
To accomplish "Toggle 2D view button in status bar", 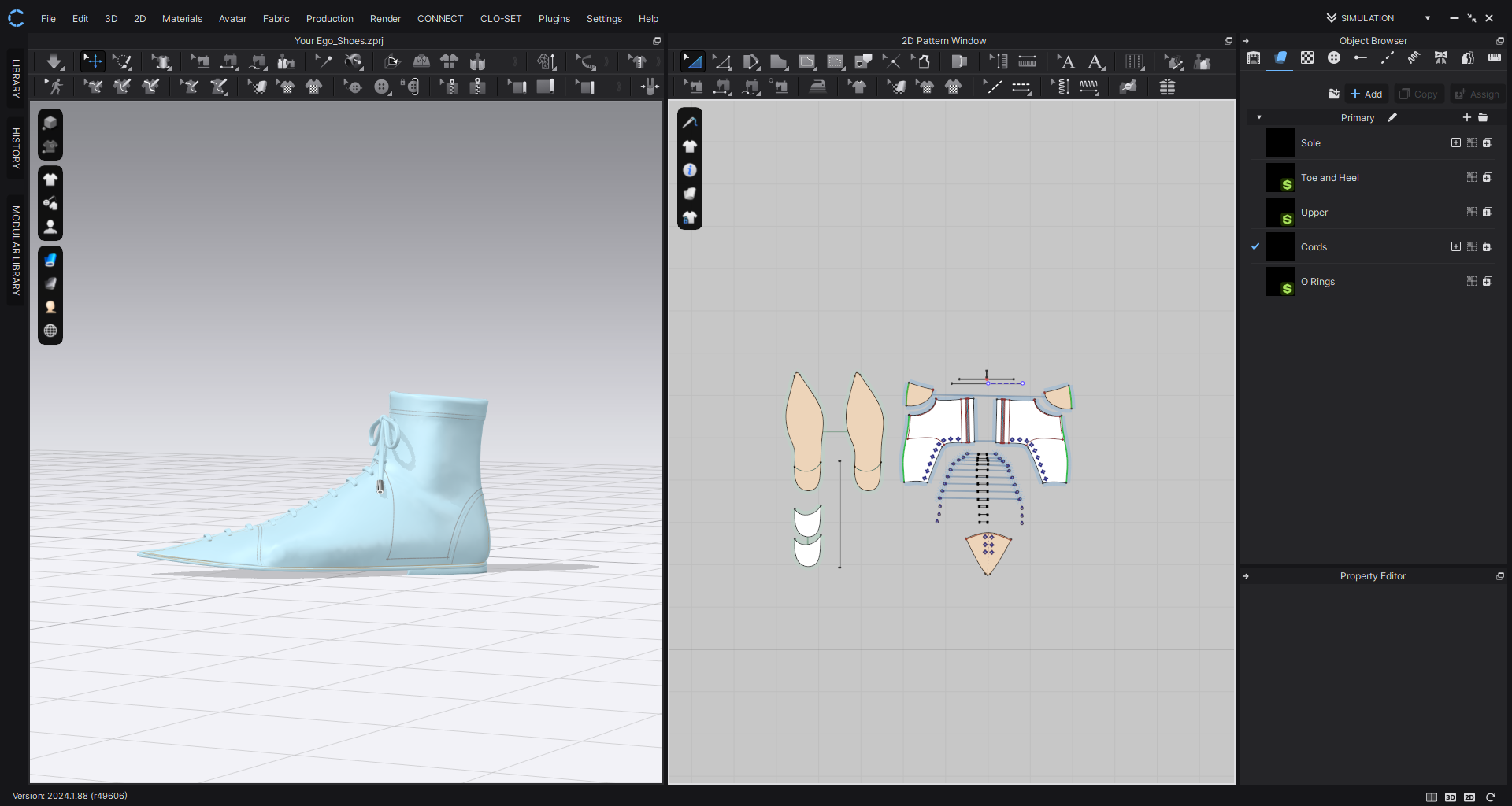I will click(x=1469, y=797).
